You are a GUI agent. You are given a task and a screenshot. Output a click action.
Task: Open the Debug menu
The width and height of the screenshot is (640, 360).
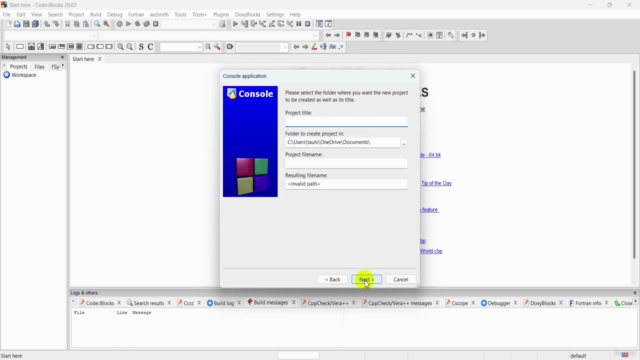[115, 14]
